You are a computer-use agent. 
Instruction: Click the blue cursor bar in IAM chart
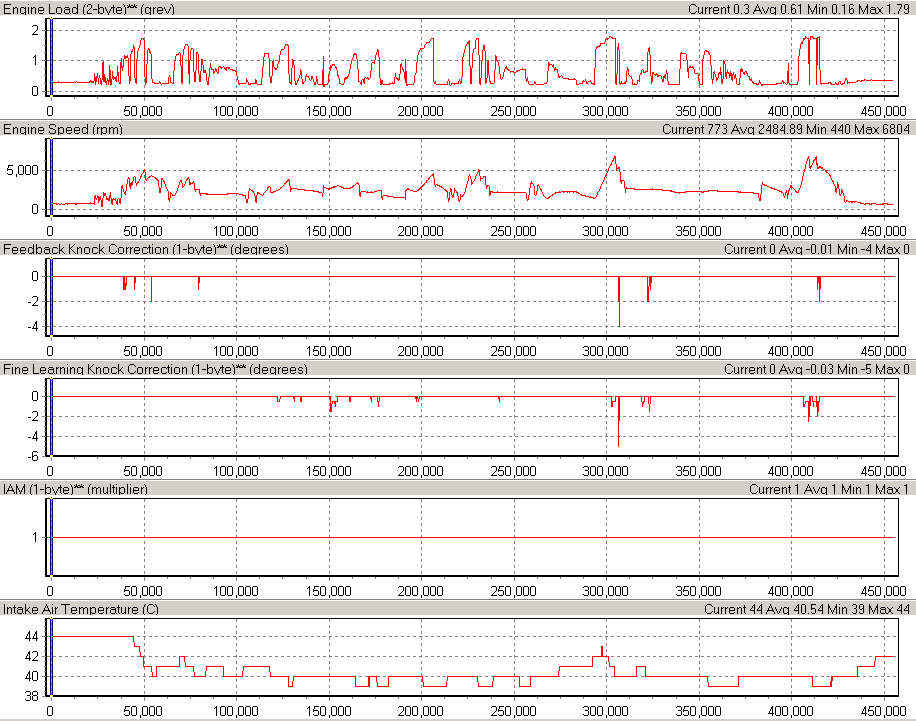click(49, 538)
